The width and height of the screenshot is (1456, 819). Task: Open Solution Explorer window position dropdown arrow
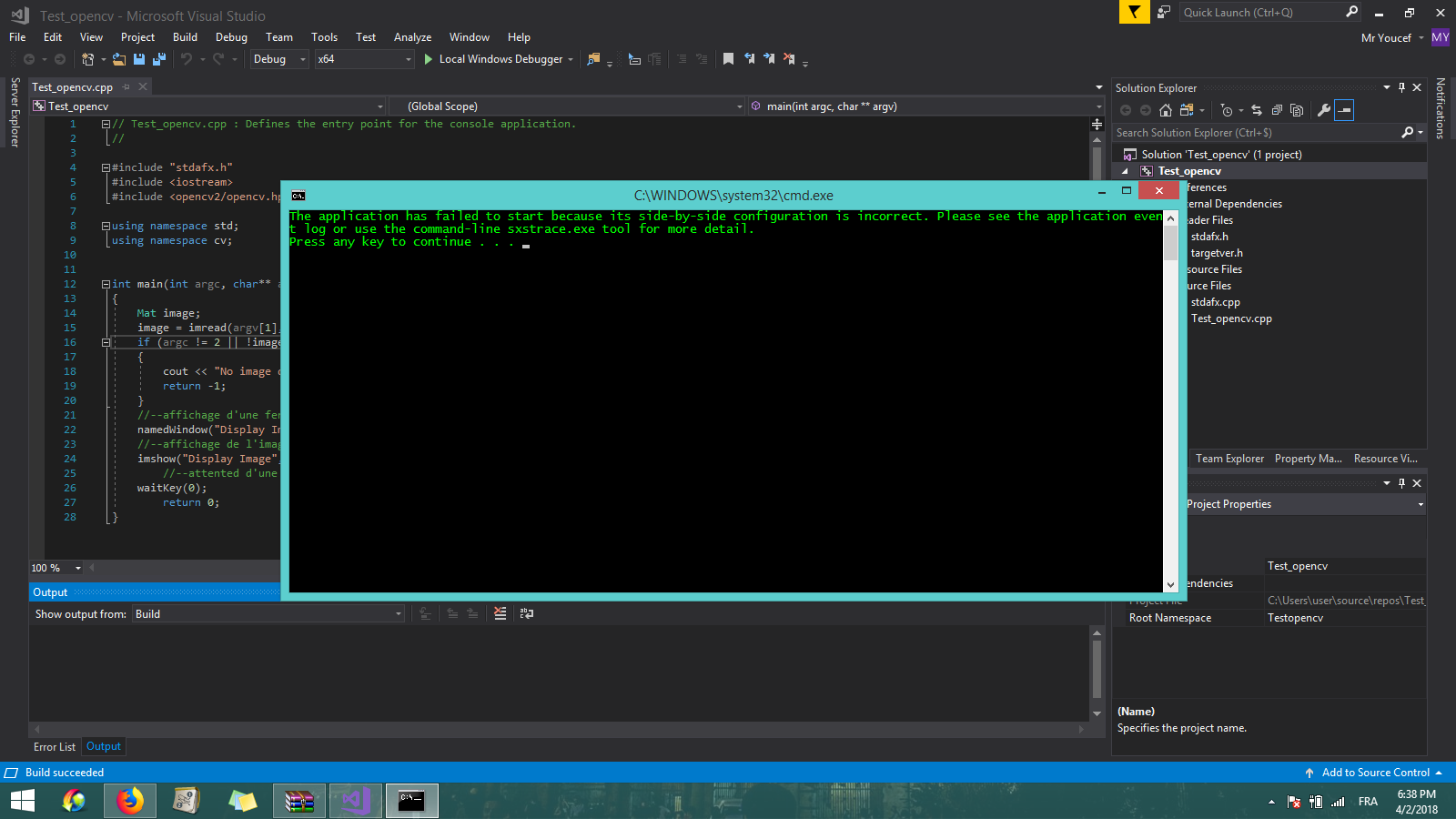click(x=1387, y=87)
